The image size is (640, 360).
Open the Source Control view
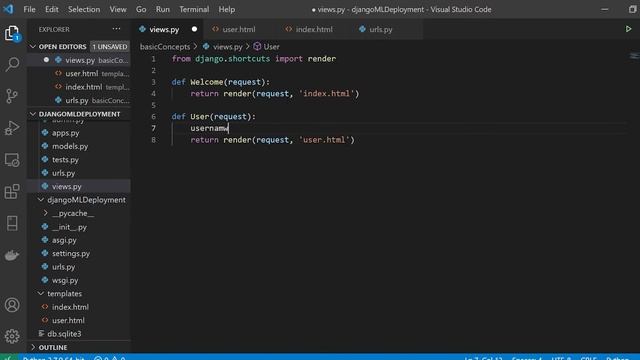click(12, 96)
